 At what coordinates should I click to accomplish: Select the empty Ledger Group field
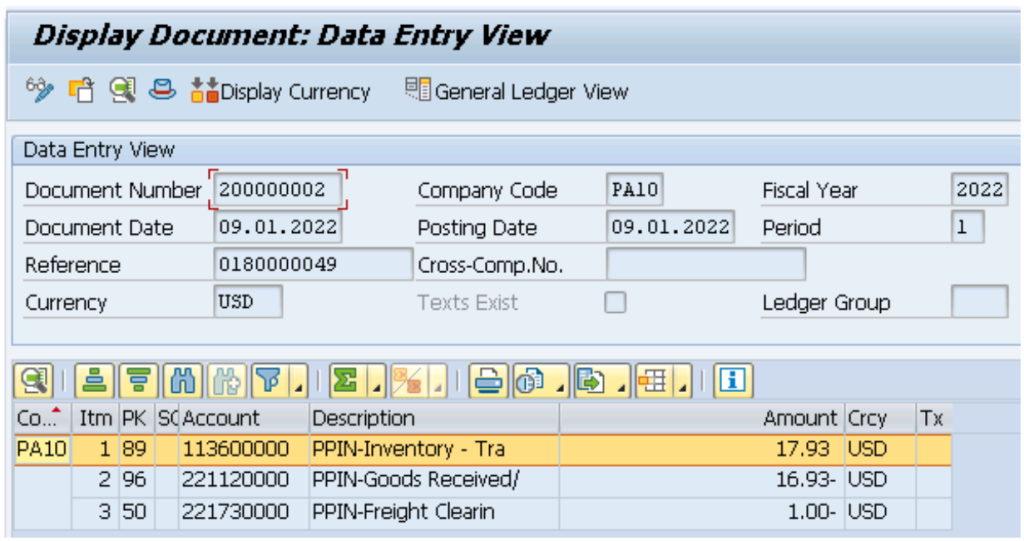(980, 302)
